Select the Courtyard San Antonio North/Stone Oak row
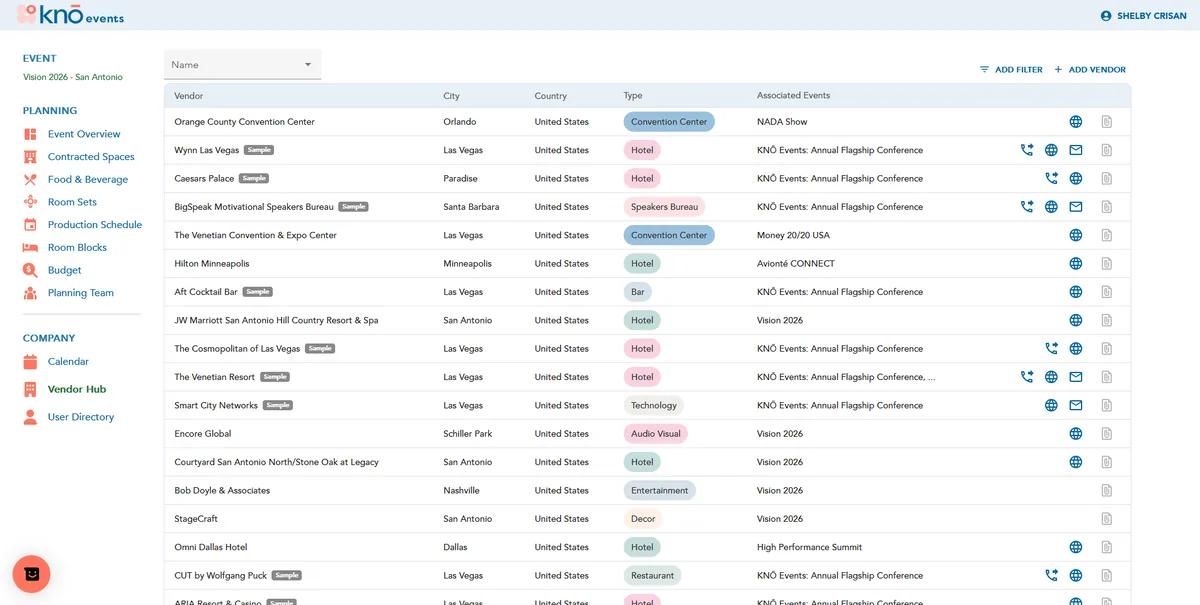Screen dimensions: 1200x605 point(647,462)
